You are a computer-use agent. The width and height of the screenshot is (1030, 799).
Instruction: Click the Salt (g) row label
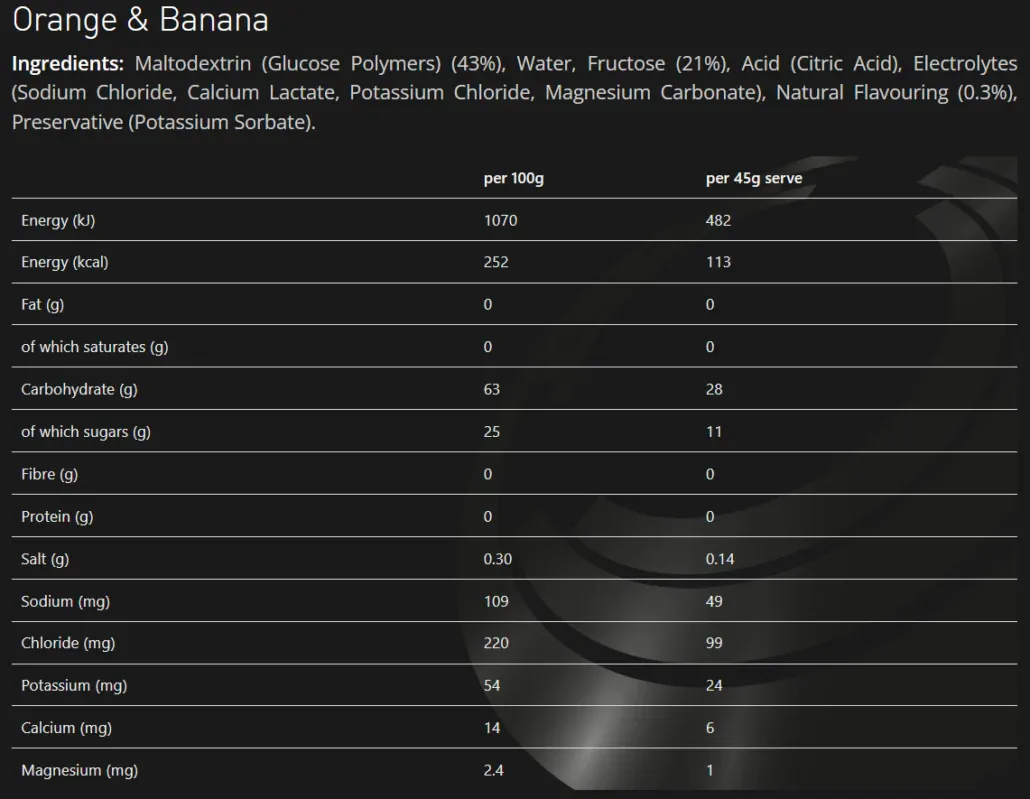click(x=45, y=559)
